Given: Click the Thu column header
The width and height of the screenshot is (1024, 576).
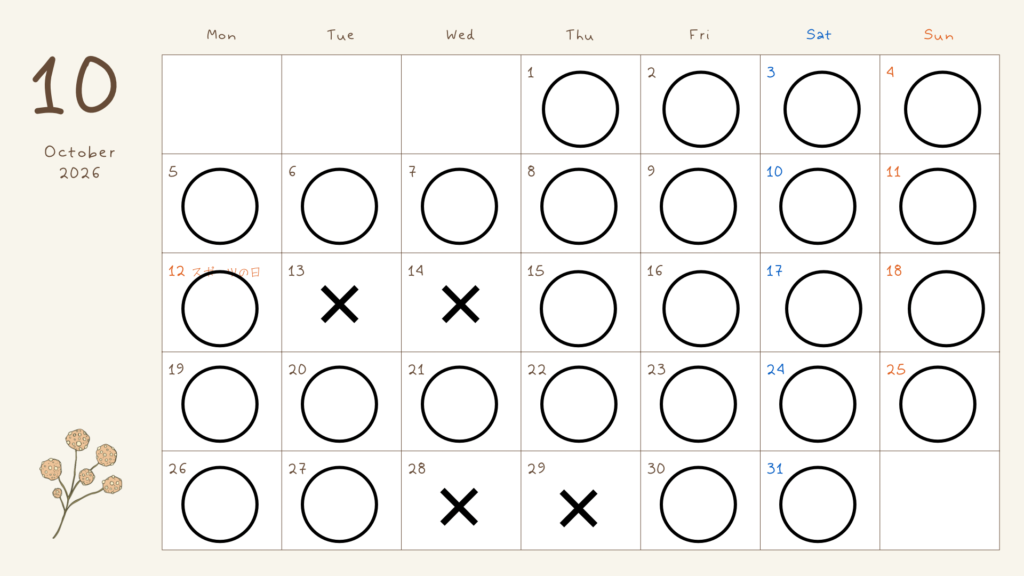Looking at the screenshot, I should click(580, 35).
